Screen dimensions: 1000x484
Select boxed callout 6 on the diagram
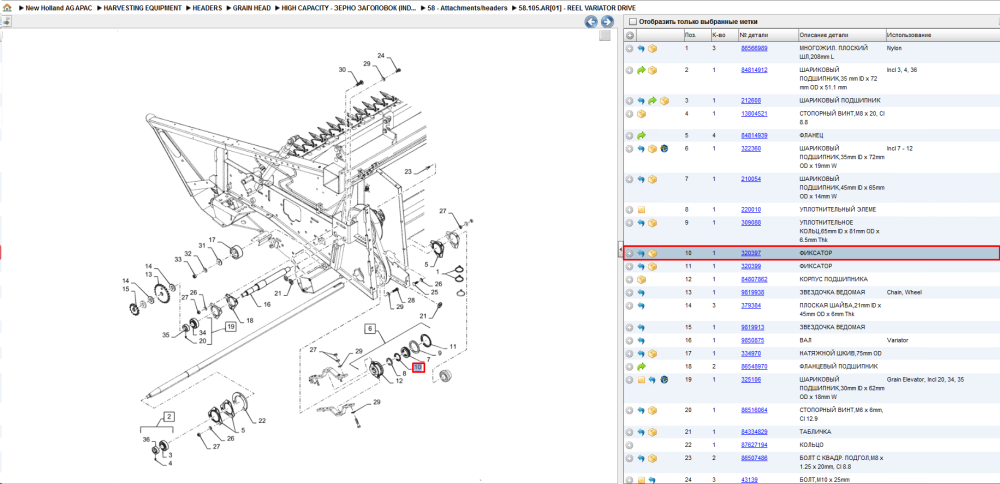[371, 329]
